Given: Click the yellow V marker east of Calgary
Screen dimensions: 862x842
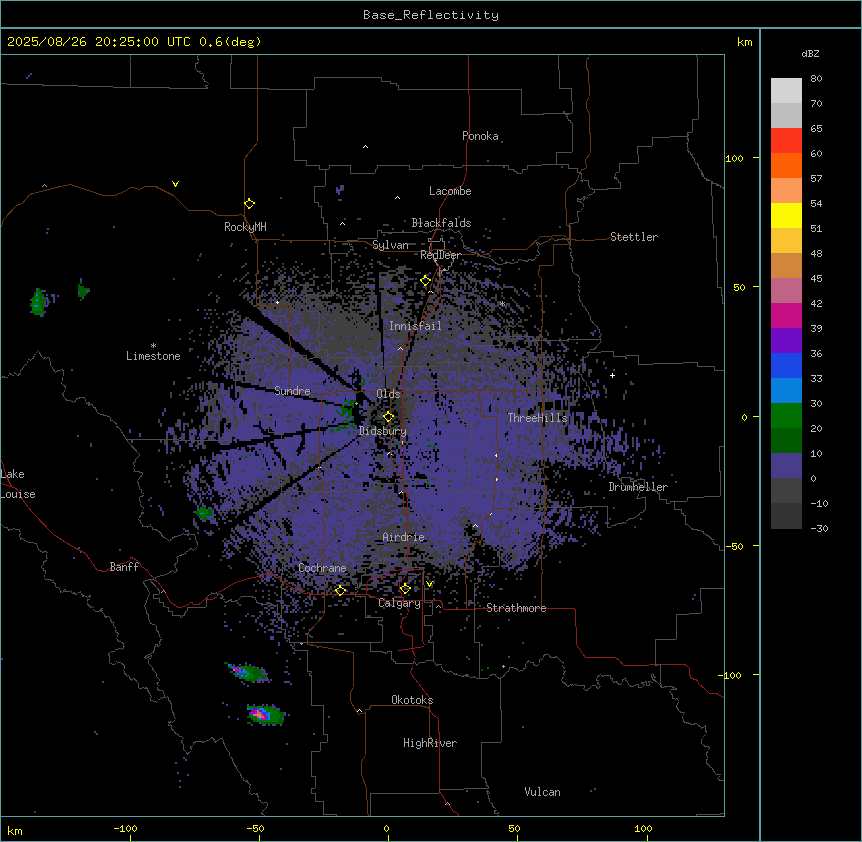Looking at the screenshot, I should 429,584.
